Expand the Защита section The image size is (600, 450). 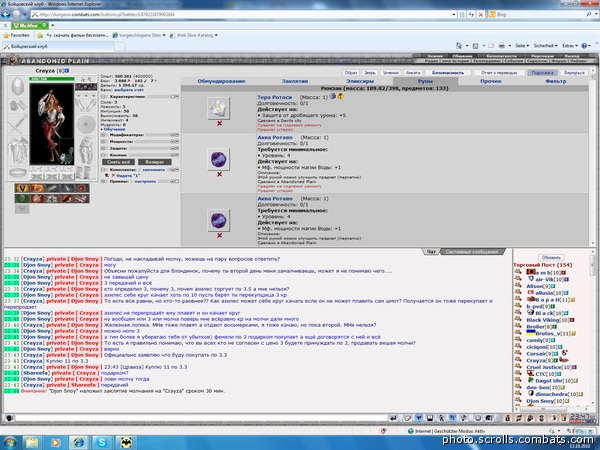point(104,148)
